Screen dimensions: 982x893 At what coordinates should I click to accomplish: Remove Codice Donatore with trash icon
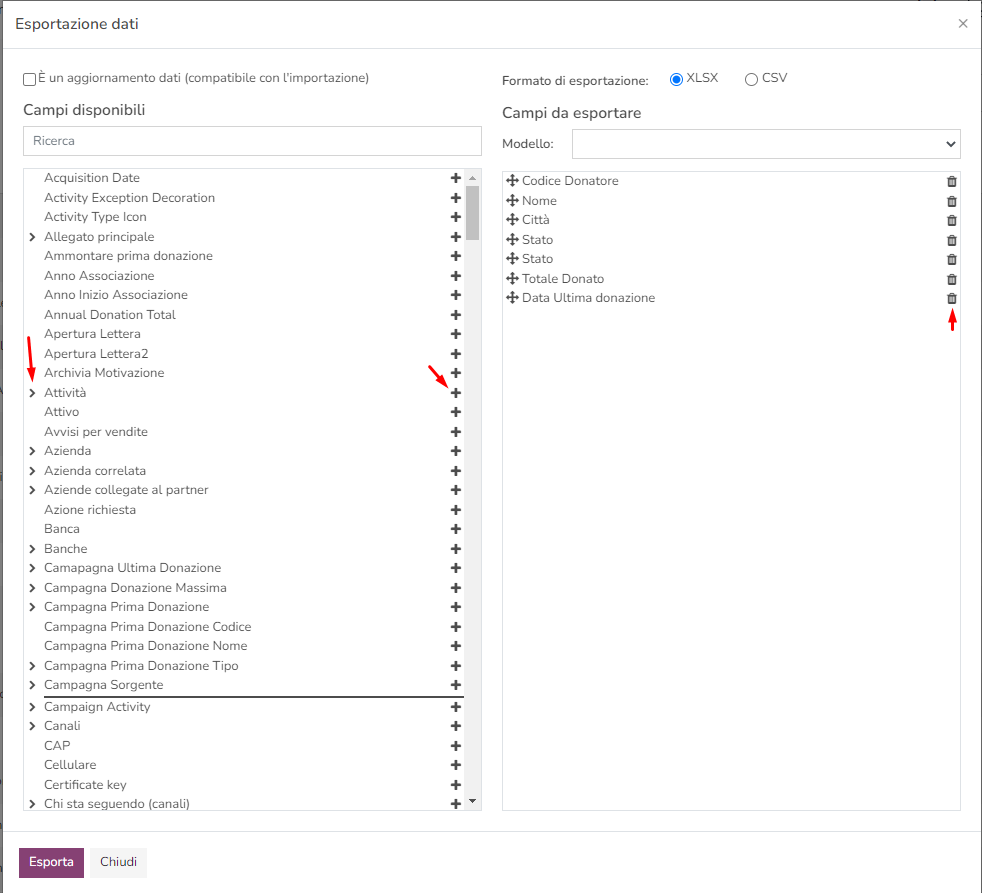click(x=952, y=181)
